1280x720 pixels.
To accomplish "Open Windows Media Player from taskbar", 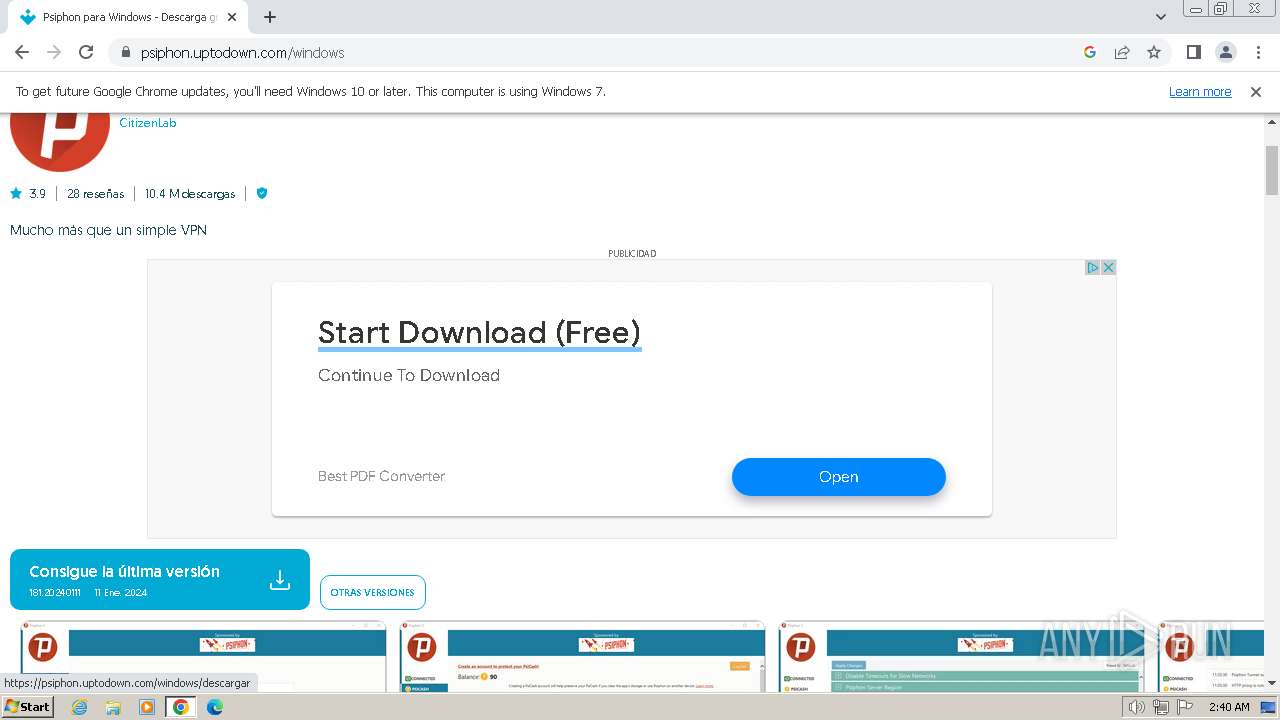I will [147, 707].
